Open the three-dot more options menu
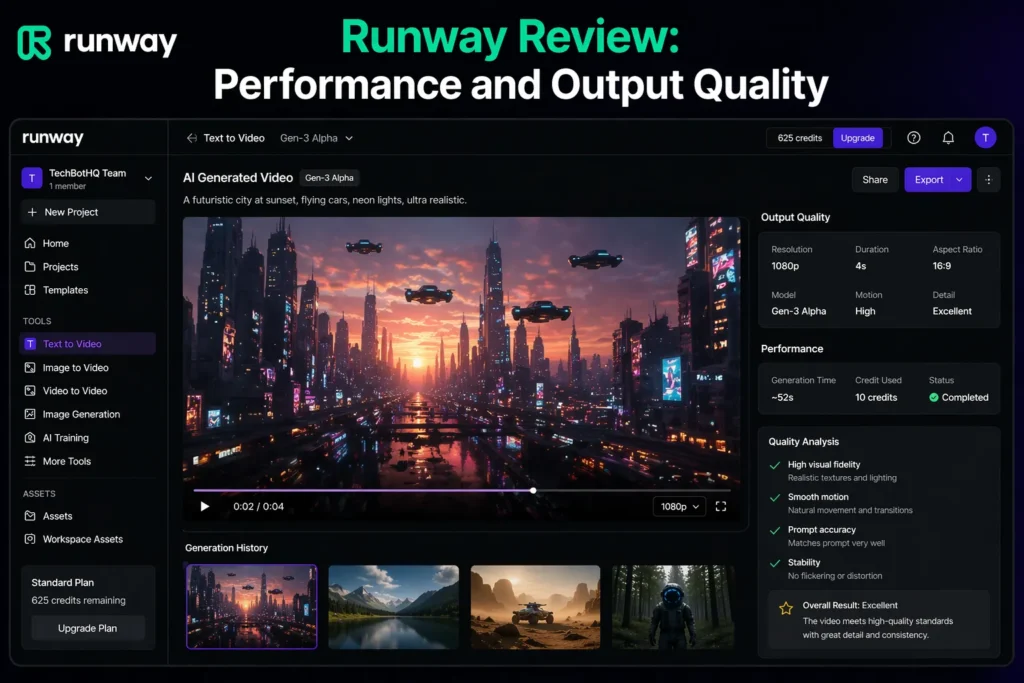The height and width of the screenshot is (683, 1024). 988,180
